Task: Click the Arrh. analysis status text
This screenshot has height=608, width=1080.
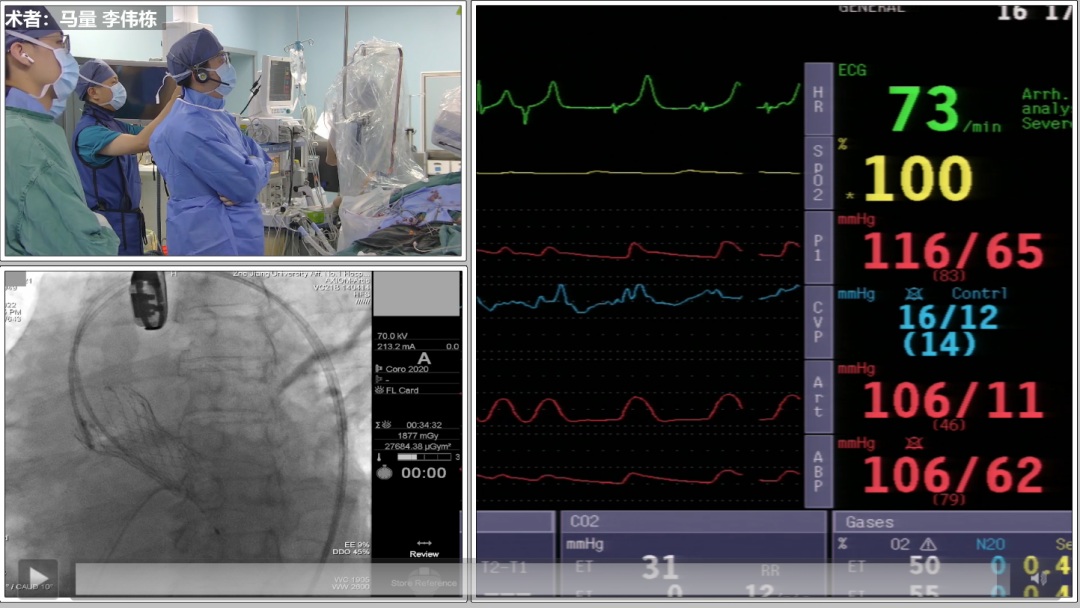Action: (x=1046, y=109)
